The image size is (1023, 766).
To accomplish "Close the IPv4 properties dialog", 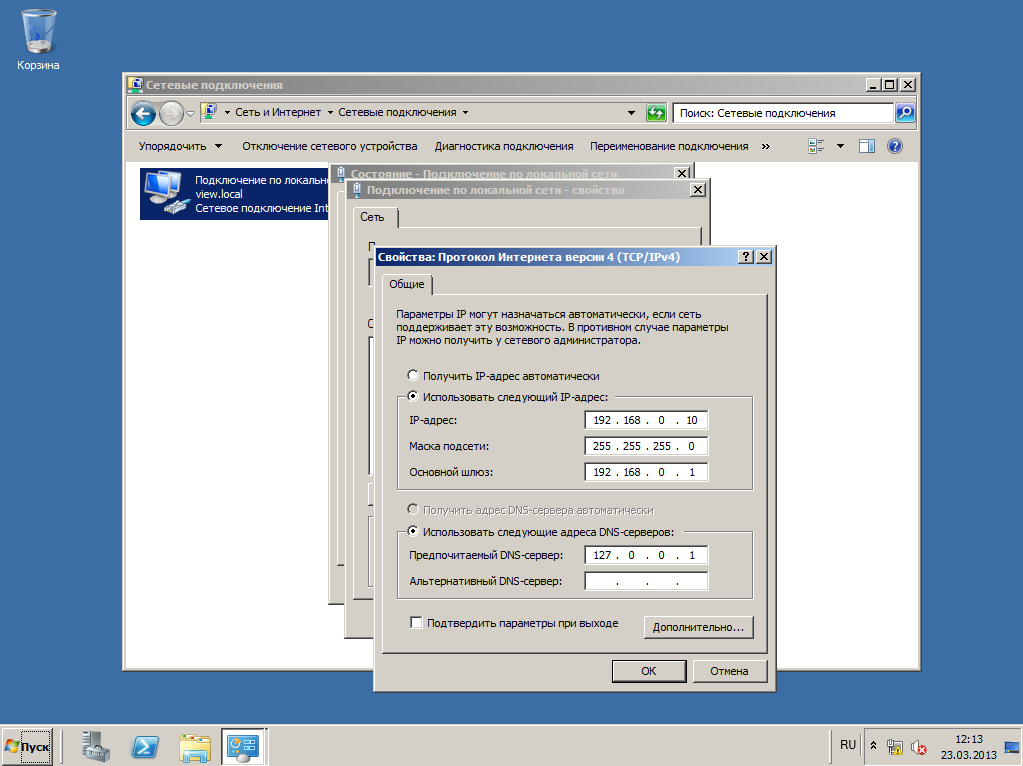I will point(763,257).
